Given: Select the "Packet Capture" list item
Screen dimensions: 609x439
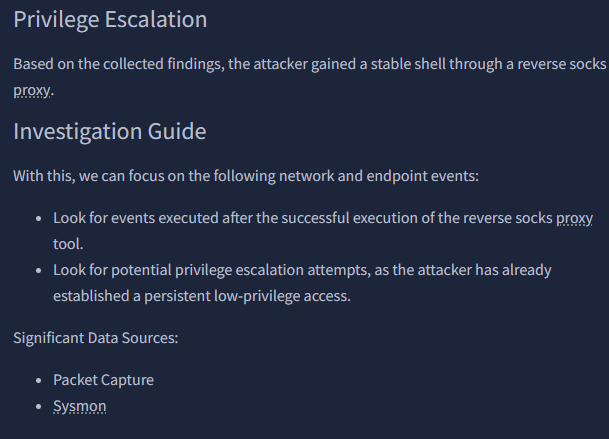Looking at the screenshot, I should pos(104,380).
